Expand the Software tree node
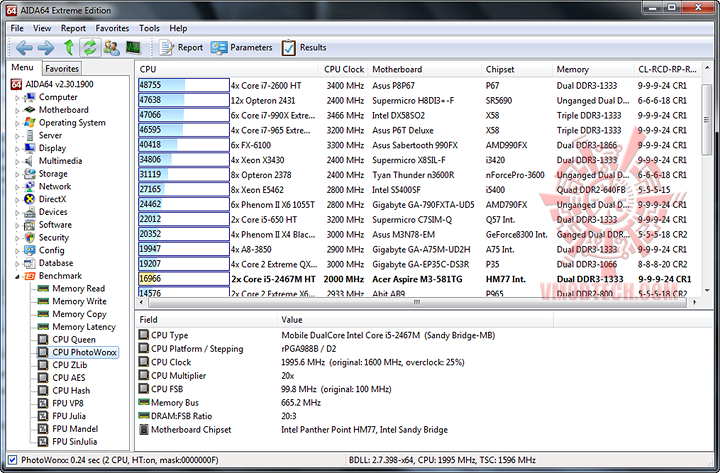720x473 pixels. (17, 225)
